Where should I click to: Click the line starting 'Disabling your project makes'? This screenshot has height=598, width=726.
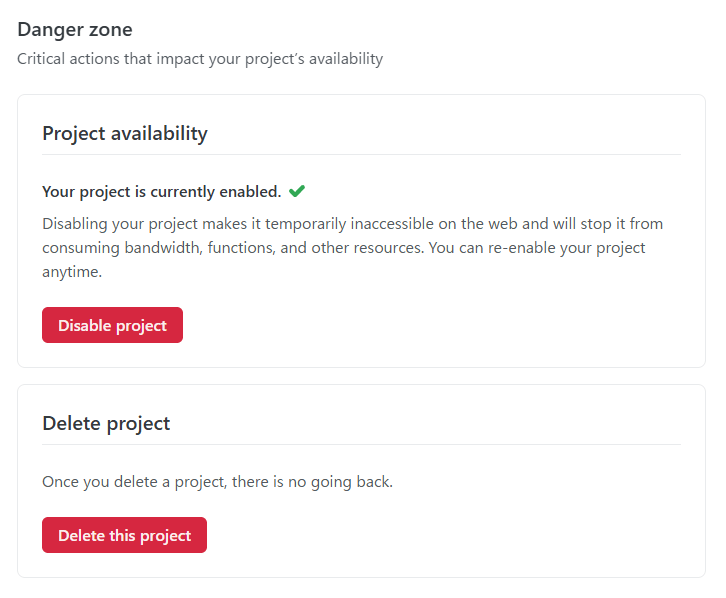(x=352, y=223)
